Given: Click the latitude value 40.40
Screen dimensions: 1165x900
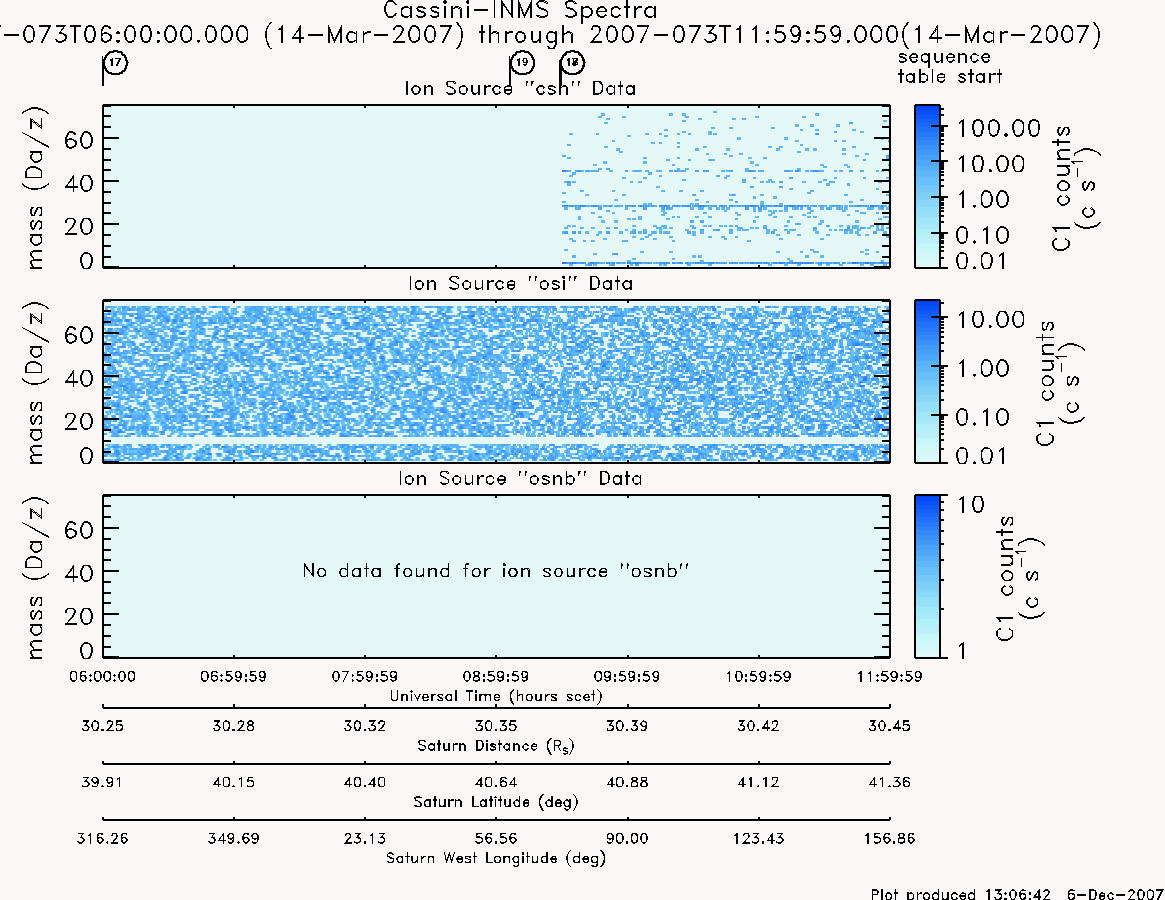Looking at the screenshot, I should tap(365, 782).
